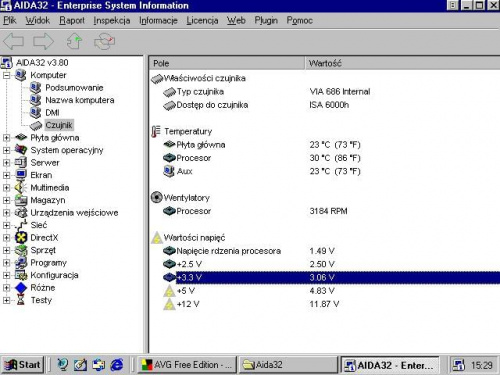Click the Sieć network icon
The image size is (500, 375).
[21, 225]
